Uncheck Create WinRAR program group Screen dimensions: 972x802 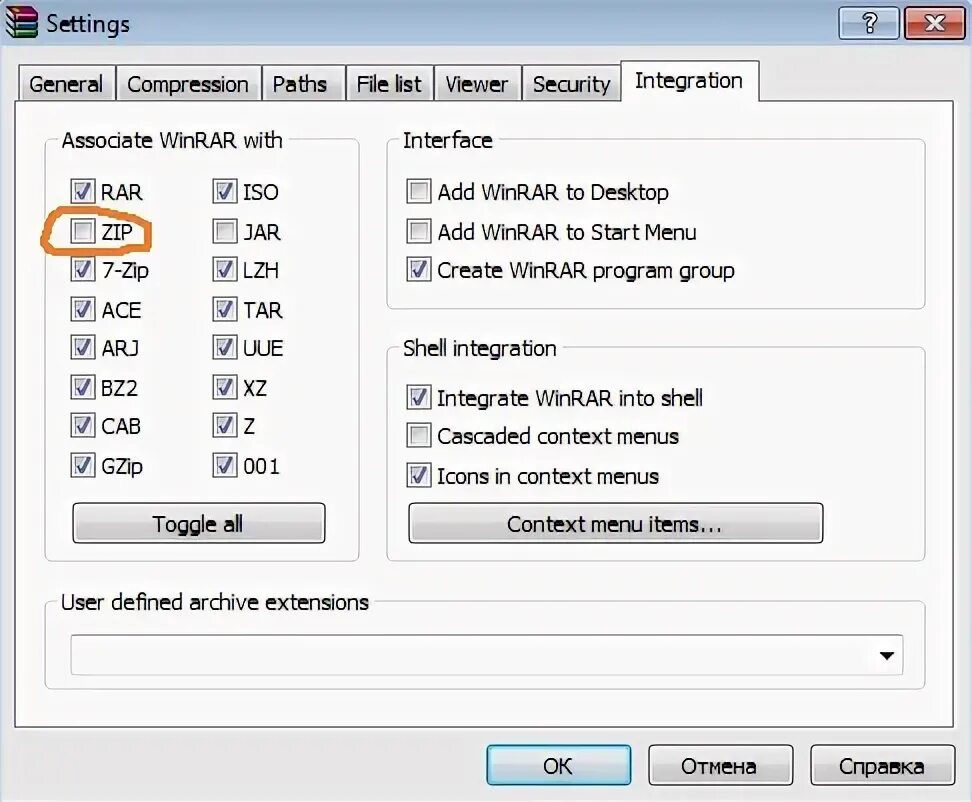418,270
